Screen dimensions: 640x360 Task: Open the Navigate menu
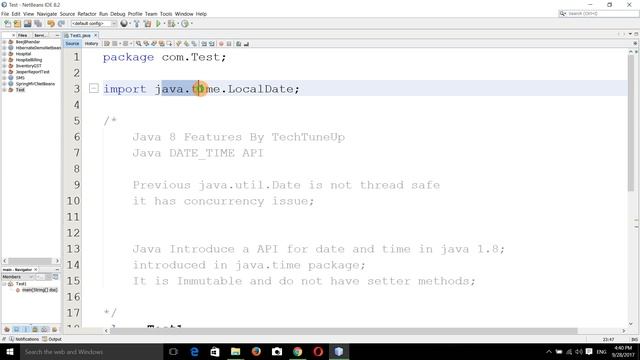point(47,14)
